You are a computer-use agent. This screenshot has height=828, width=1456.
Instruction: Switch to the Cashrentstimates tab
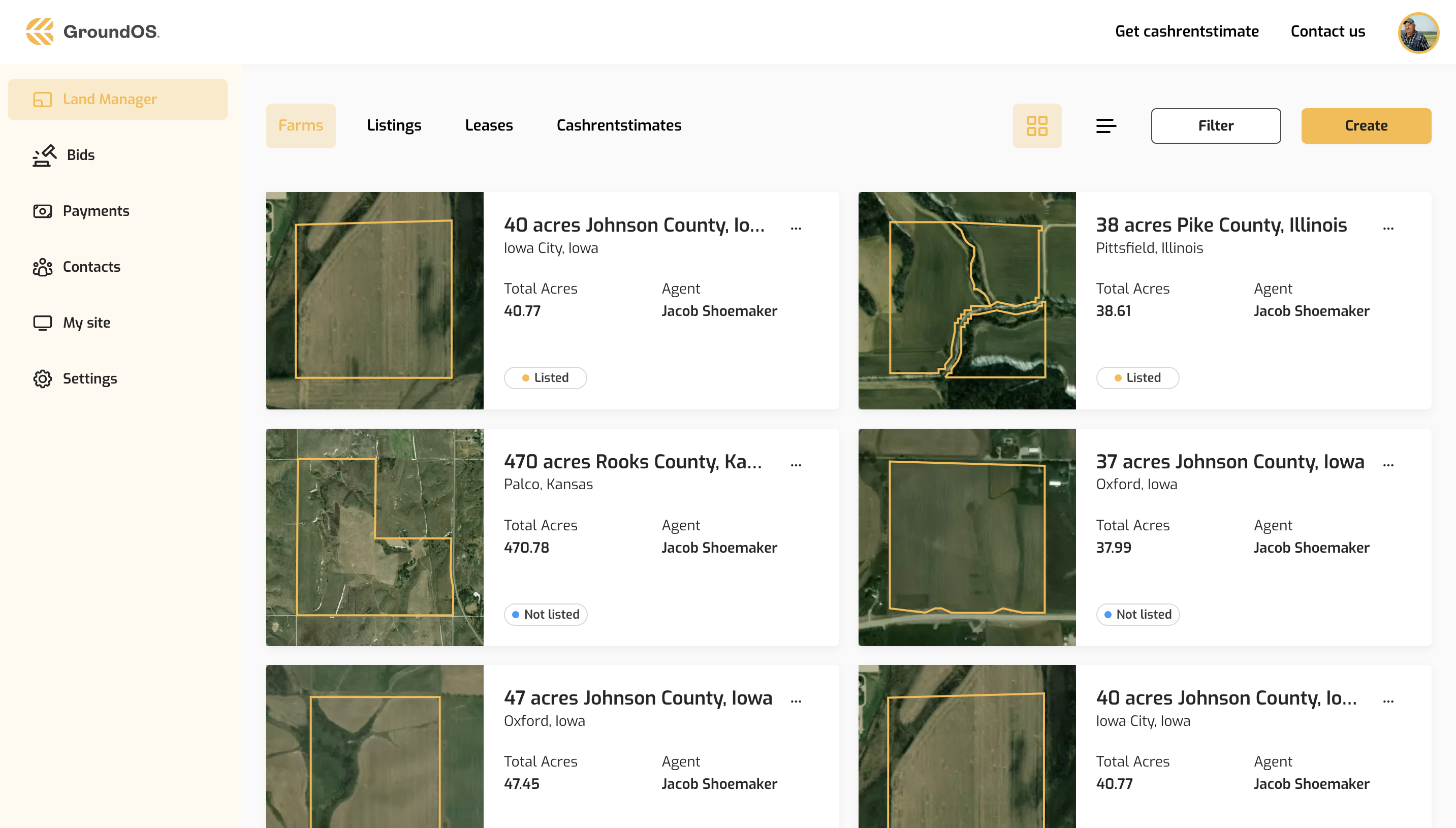click(618, 125)
